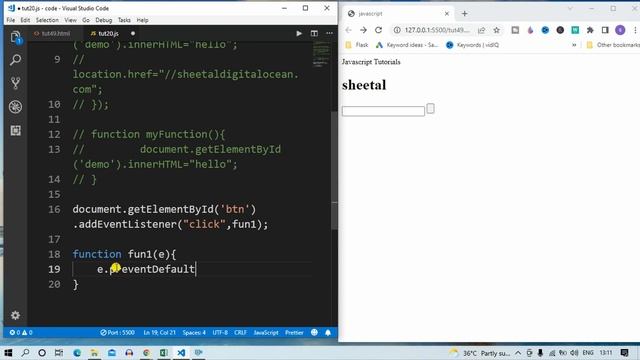Split the editor with the split icon

[x=314, y=33]
